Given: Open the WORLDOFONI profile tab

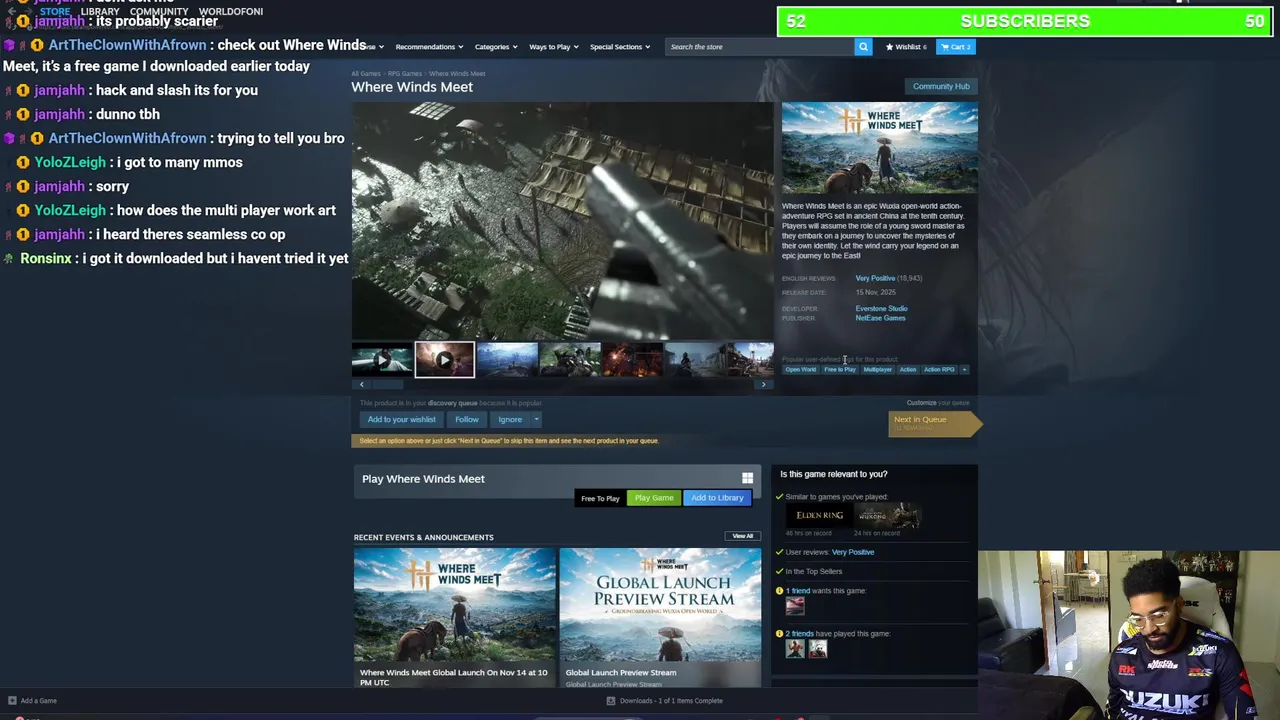Looking at the screenshot, I should coord(231,11).
